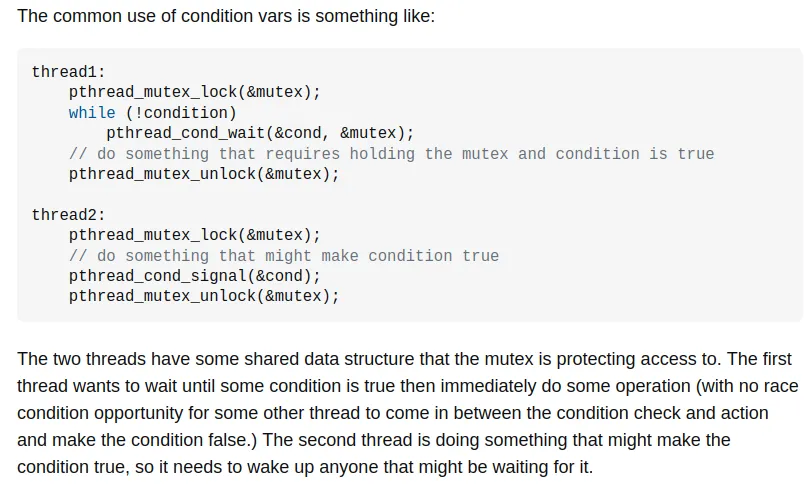Click pthread_mutex_lock call under thread2
Viewport: 808px width, 498px height.
pos(195,235)
